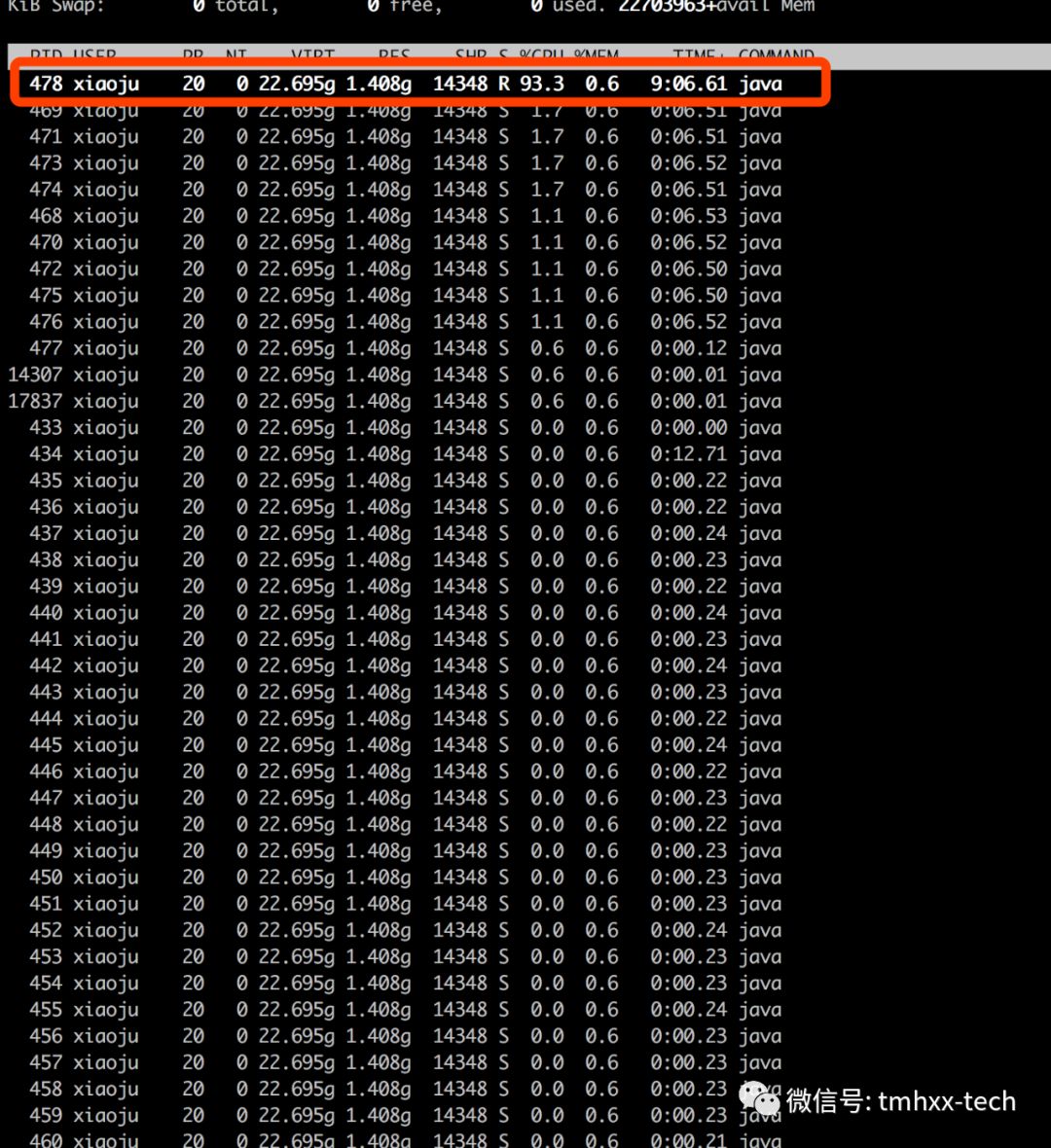Select PID 437 thread
The image size is (1051, 1148).
pos(46,533)
